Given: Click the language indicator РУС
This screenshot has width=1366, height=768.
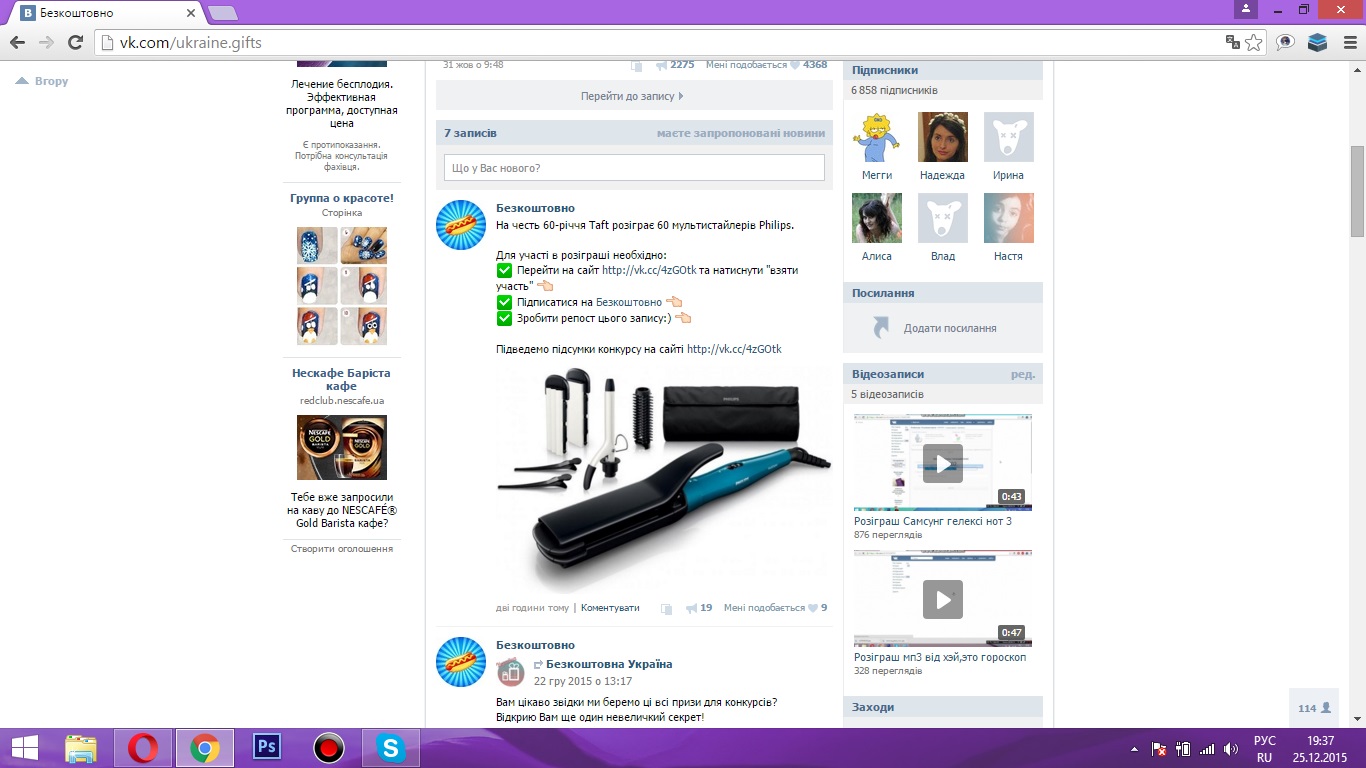Looking at the screenshot, I should [x=1265, y=740].
